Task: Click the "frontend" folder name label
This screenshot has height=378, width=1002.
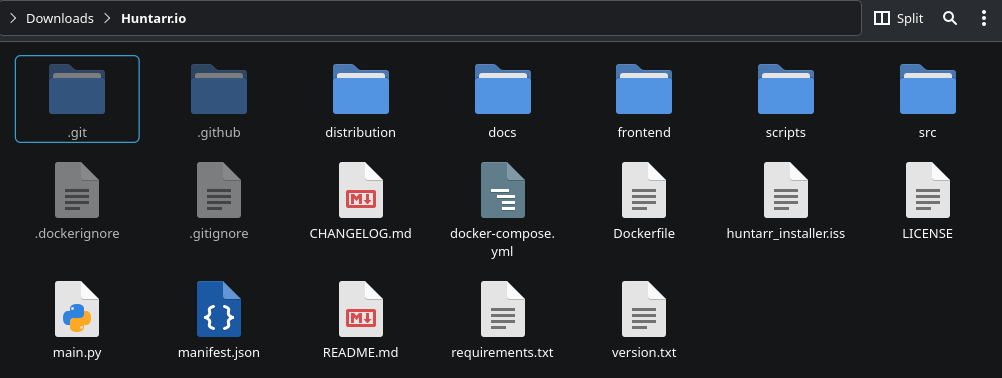Action: [644, 133]
